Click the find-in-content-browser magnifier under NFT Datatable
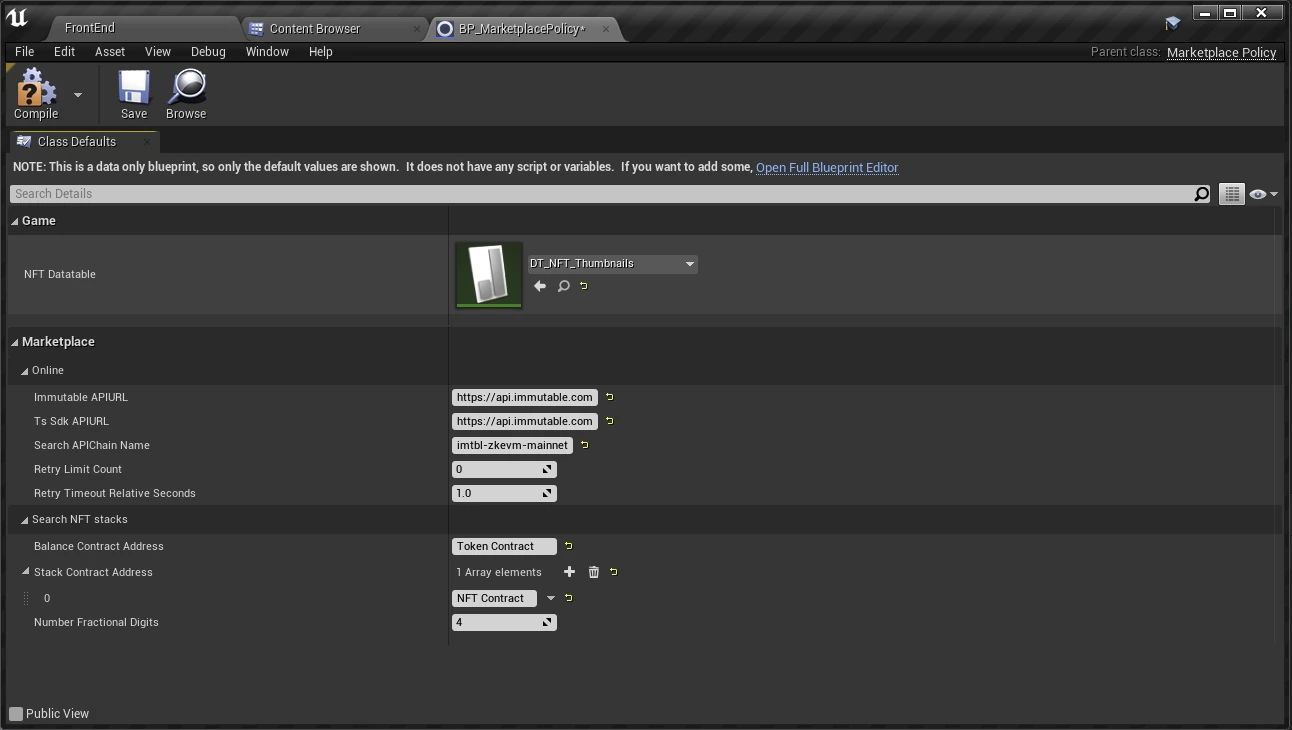Viewport: 1292px width, 730px height. pyautogui.click(x=563, y=286)
